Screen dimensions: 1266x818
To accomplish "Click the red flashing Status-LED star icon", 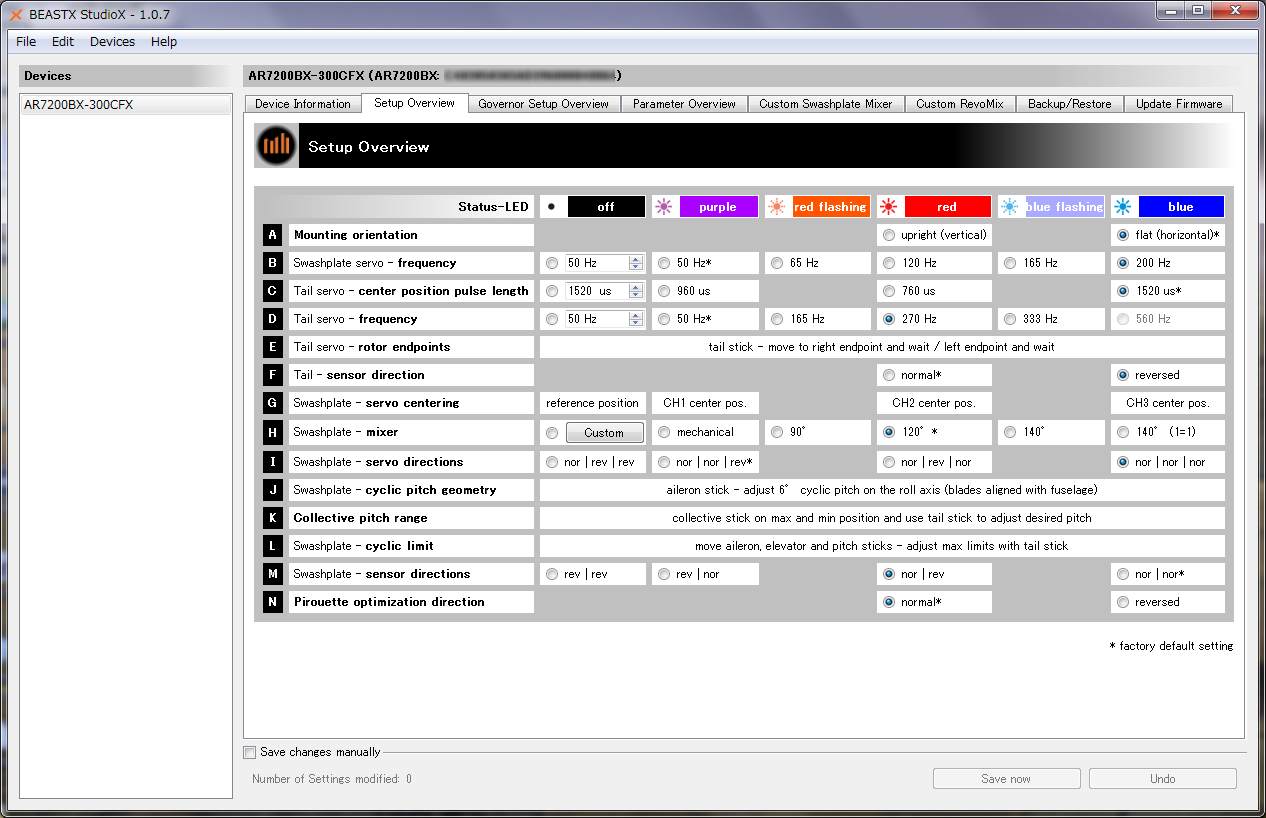I will tap(777, 207).
